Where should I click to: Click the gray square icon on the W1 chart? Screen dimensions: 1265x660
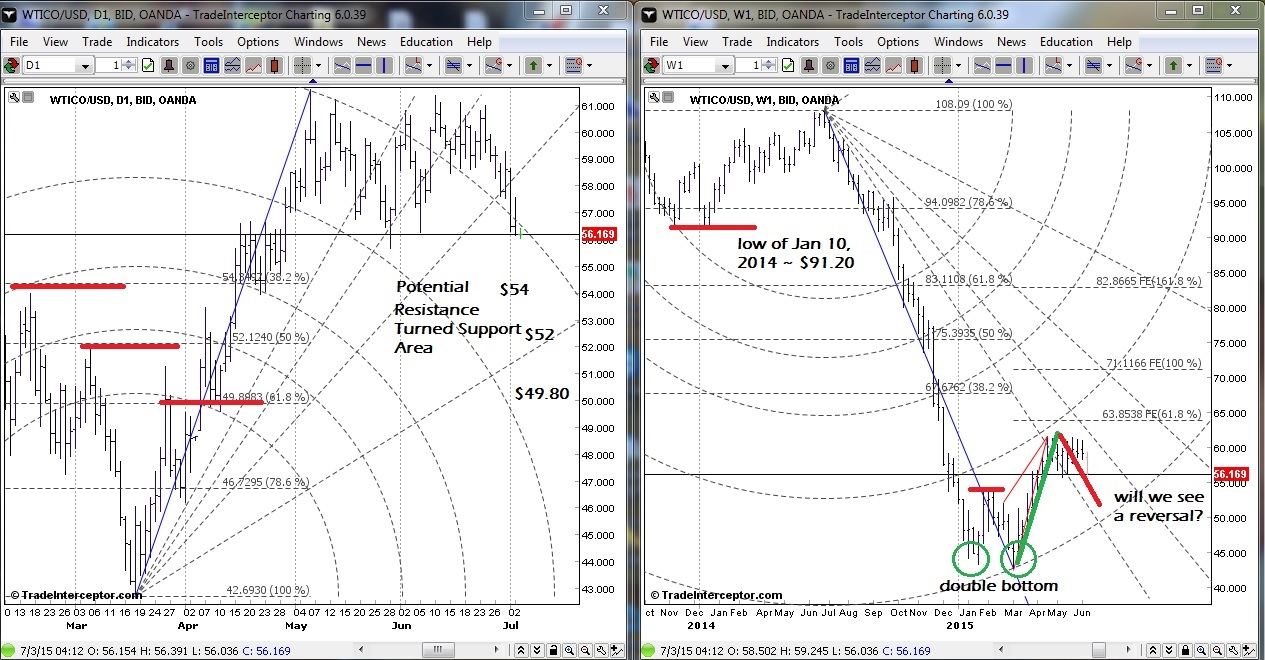(x=667, y=98)
